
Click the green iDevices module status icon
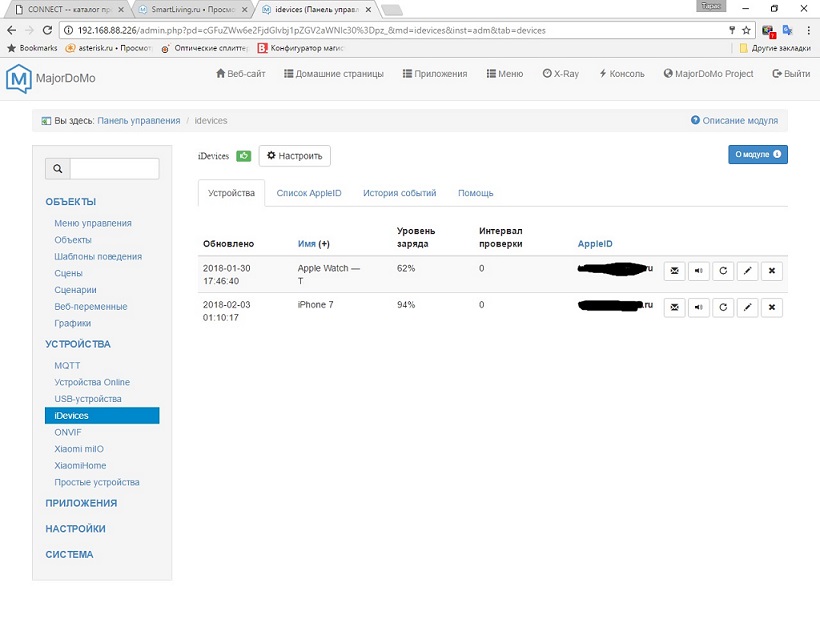pyautogui.click(x=243, y=156)
